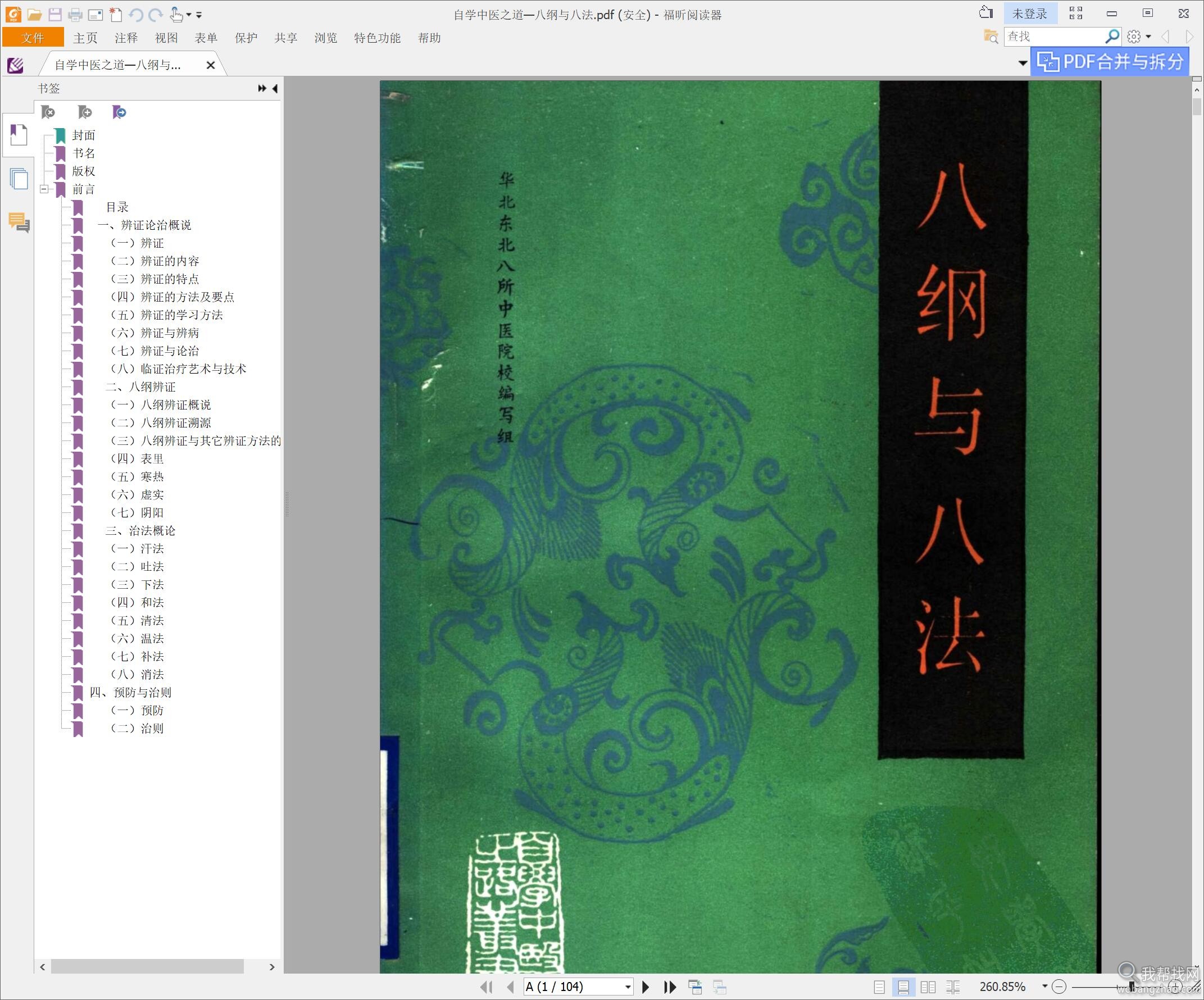Open the 注释 menu tab
The width and height of the screenshot is (1204, 1000).
[126, 38]
